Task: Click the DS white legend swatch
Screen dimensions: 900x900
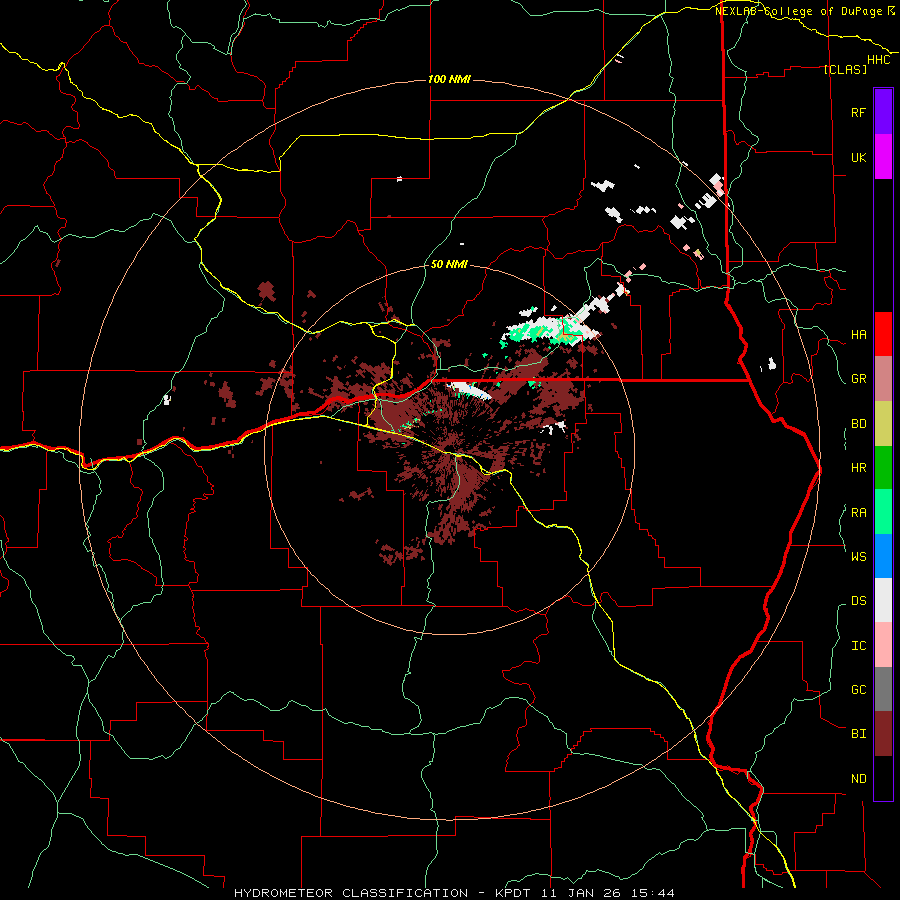Action: click(883, 600)
